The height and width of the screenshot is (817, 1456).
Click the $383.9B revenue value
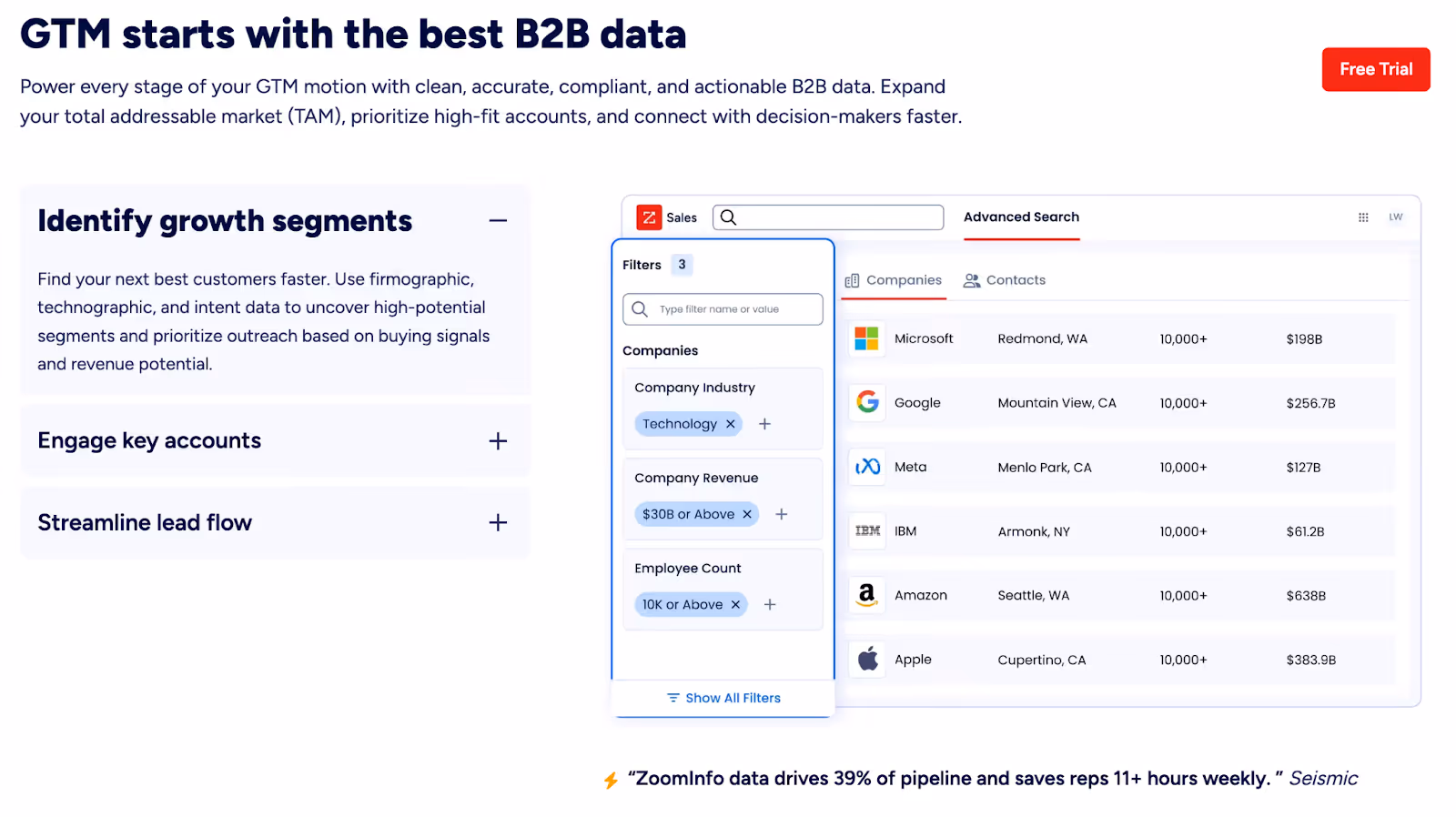1311,660
